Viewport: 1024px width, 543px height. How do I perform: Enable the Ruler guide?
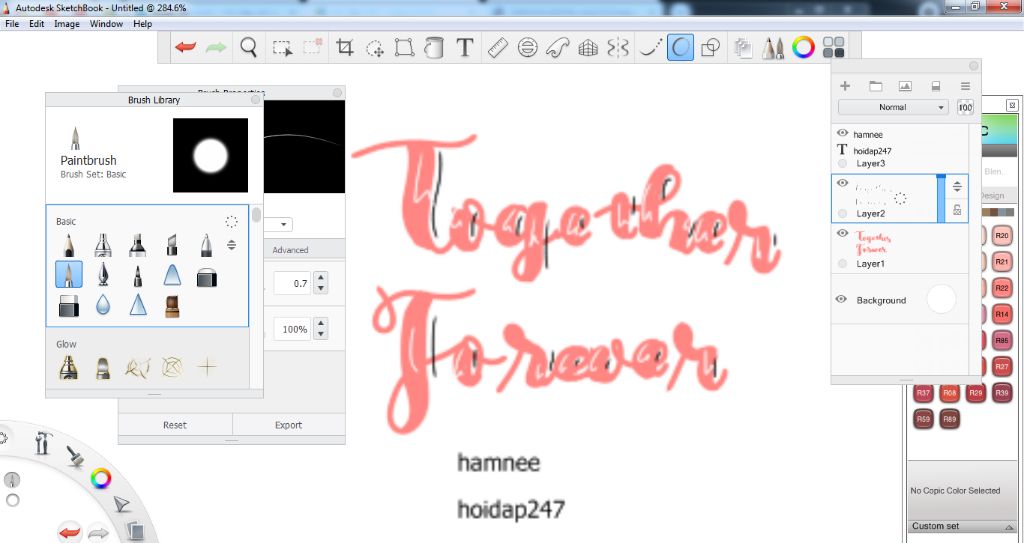(498, 48)
